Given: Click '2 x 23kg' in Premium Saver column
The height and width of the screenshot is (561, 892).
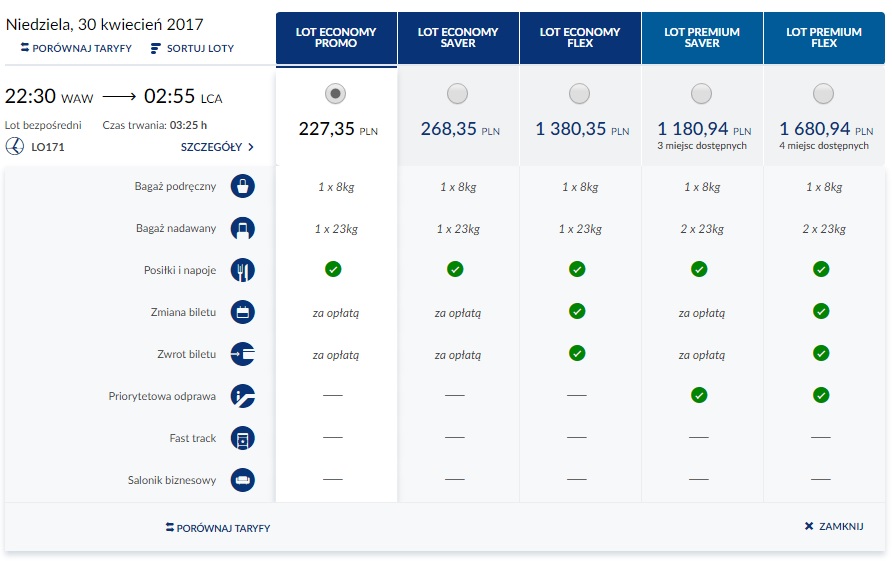Looking at the screenshot, I should tap(702, 229).
